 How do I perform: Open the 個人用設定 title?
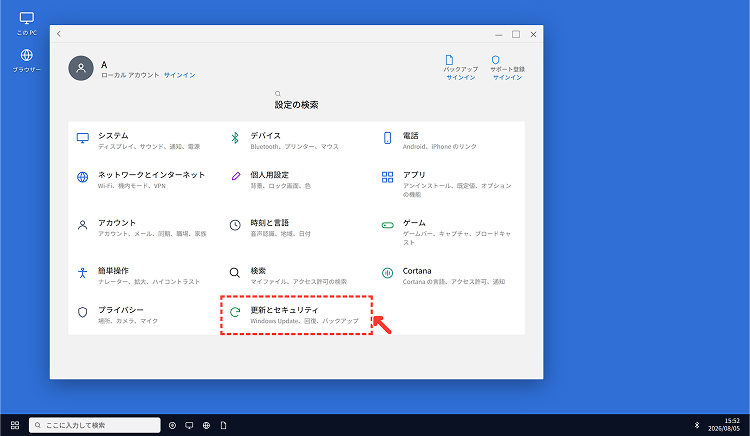[x=269, y=175]
